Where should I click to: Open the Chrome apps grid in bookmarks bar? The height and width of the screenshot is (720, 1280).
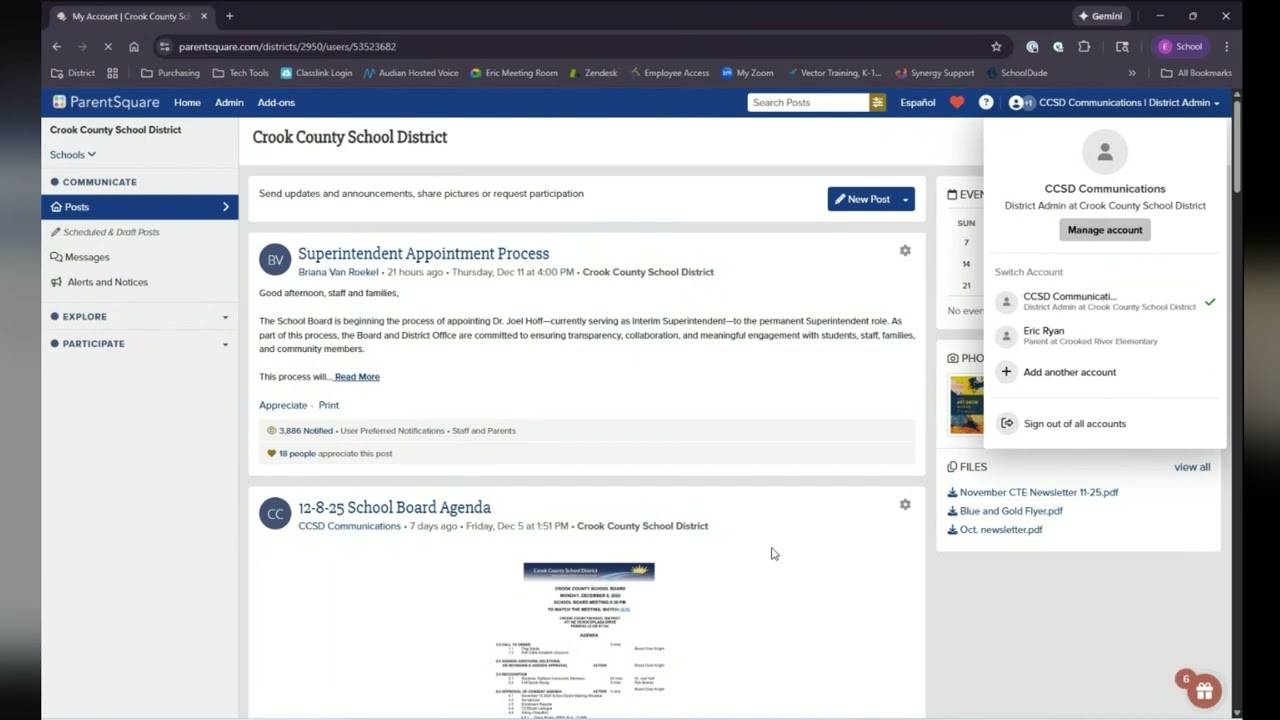coord(112,73)
